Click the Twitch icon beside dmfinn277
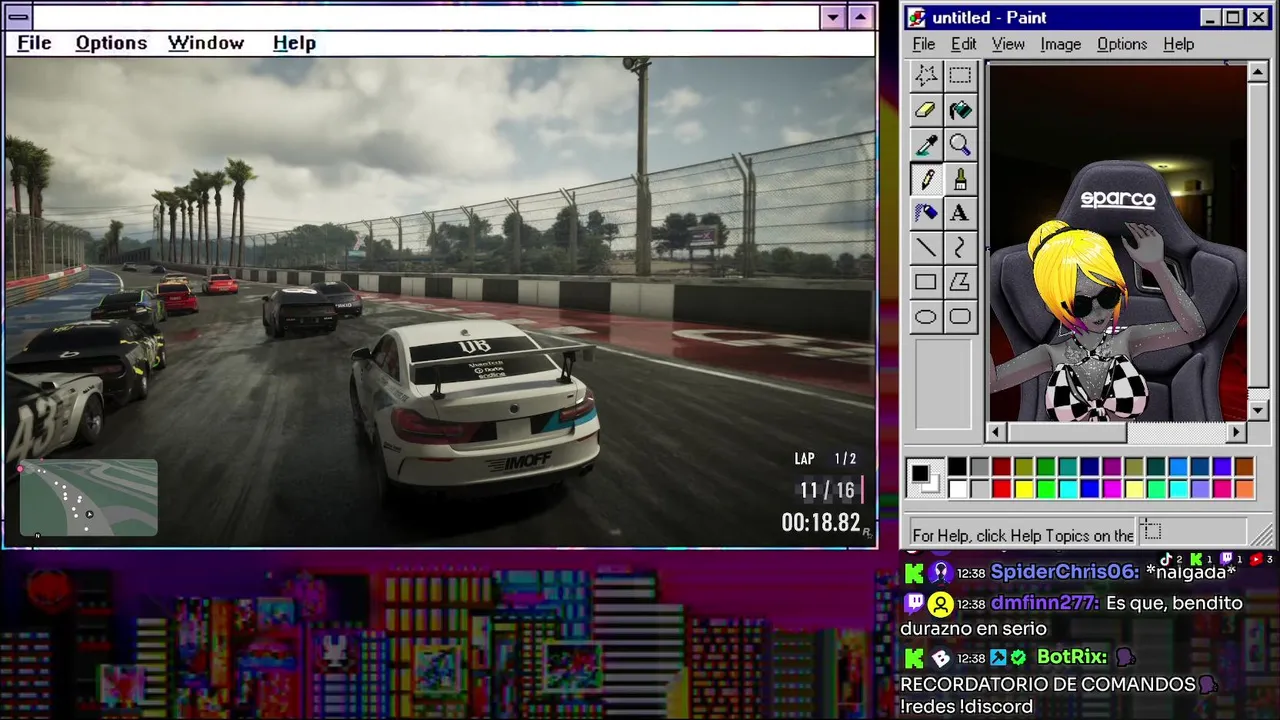 (x=913, y=604)
